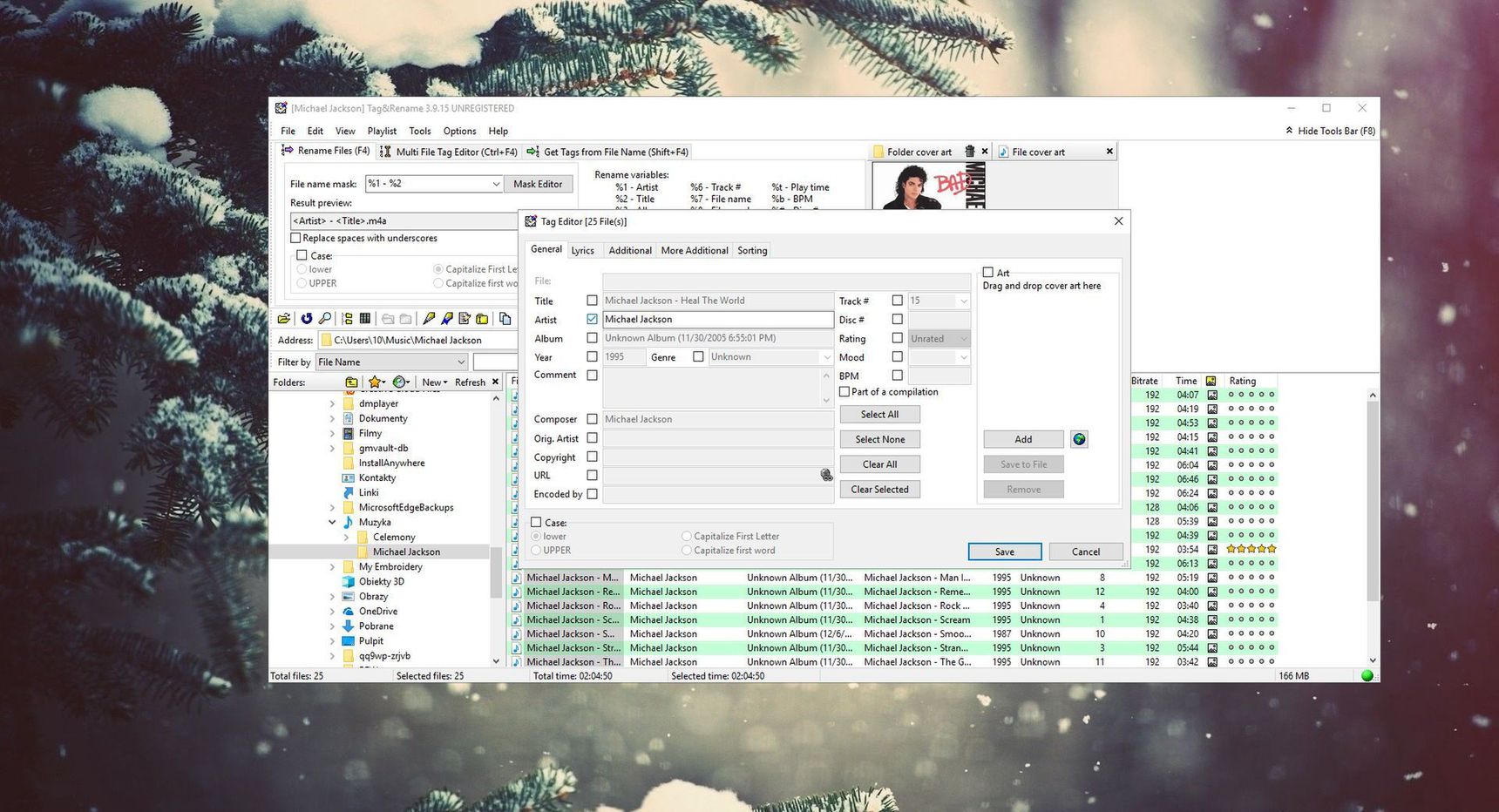
Task: Click the Muzyka music folder icon
Action: [348, 522]
